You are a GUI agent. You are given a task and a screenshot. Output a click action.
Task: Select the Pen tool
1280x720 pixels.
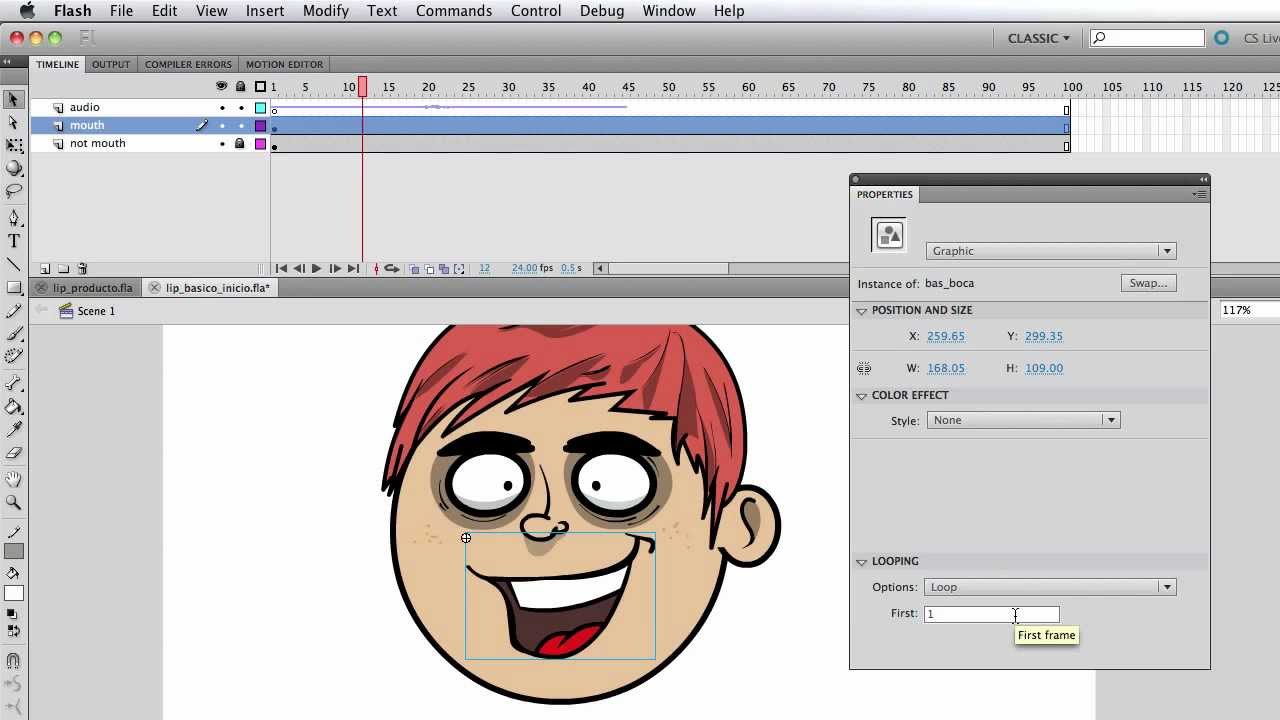14,218
